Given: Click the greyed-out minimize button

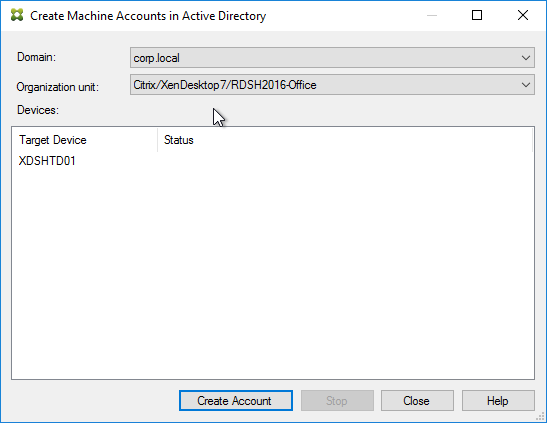Looking at the screenshot, I should pos(432,15).
